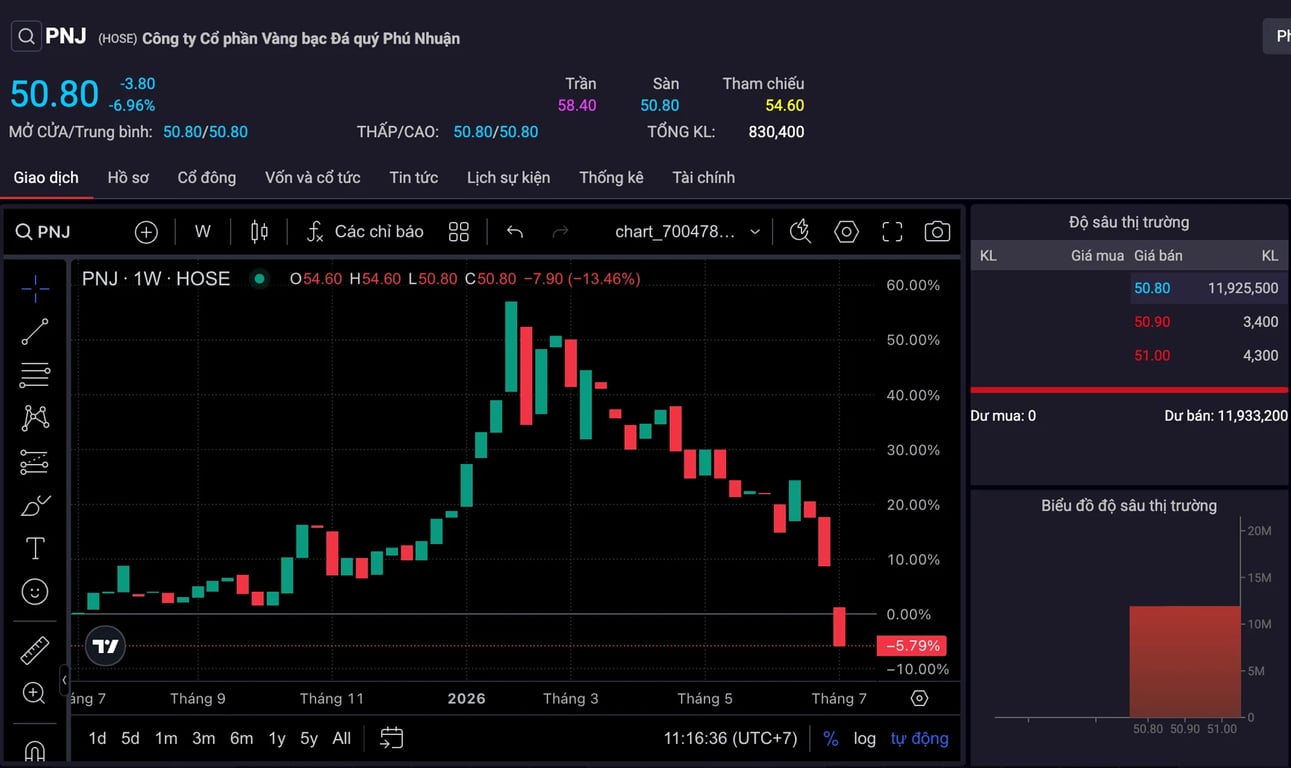Select the text annotation tool

35,548
